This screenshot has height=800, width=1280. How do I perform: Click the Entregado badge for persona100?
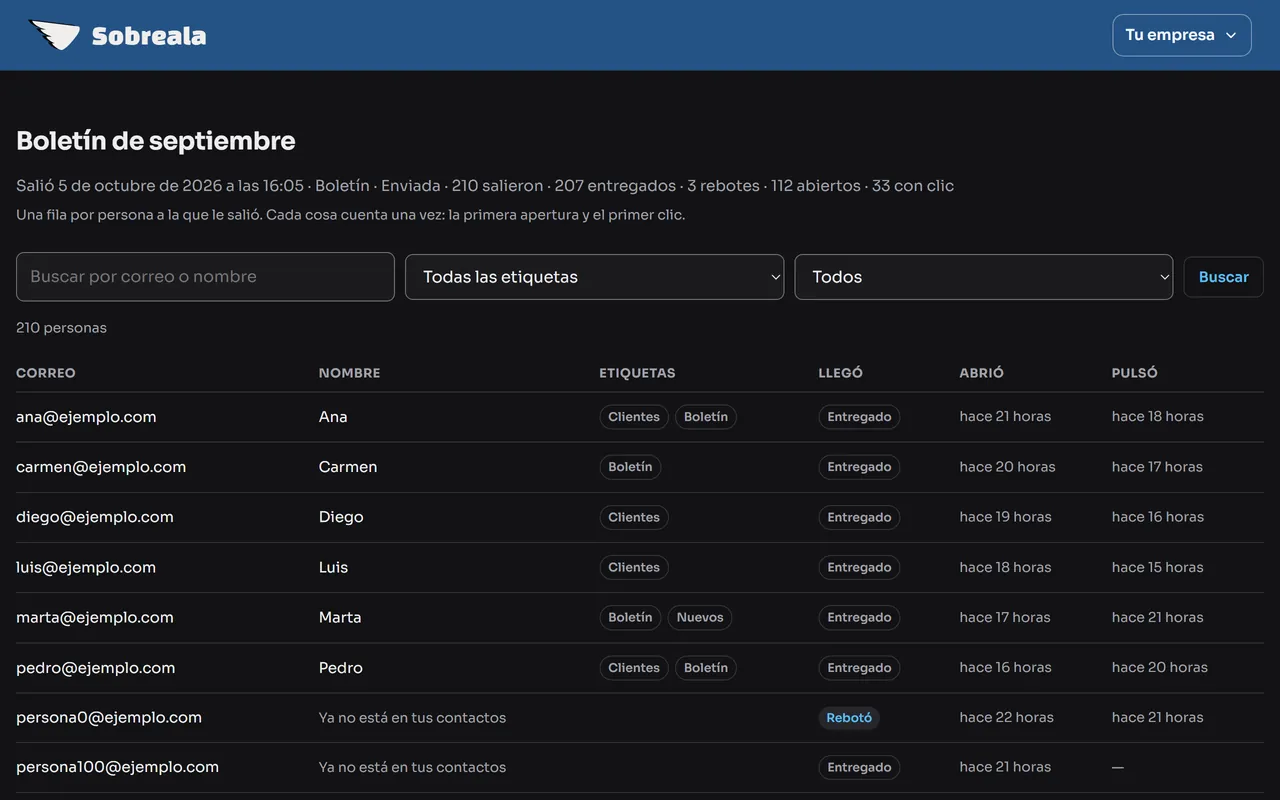(859, 767)
